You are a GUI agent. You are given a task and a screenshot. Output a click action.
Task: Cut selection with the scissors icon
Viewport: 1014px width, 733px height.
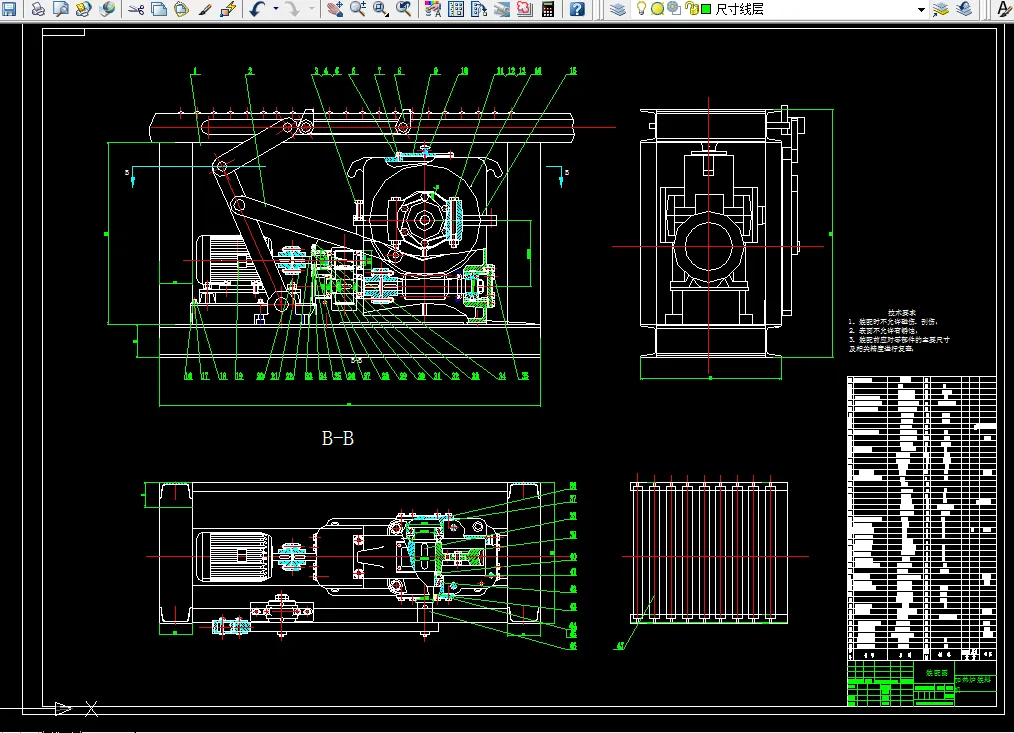tap(136, 8)
